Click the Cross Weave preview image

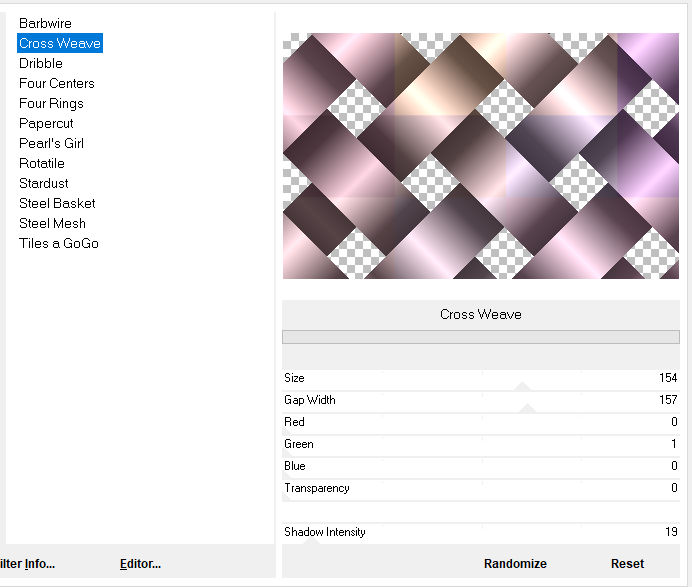[480, 156]
